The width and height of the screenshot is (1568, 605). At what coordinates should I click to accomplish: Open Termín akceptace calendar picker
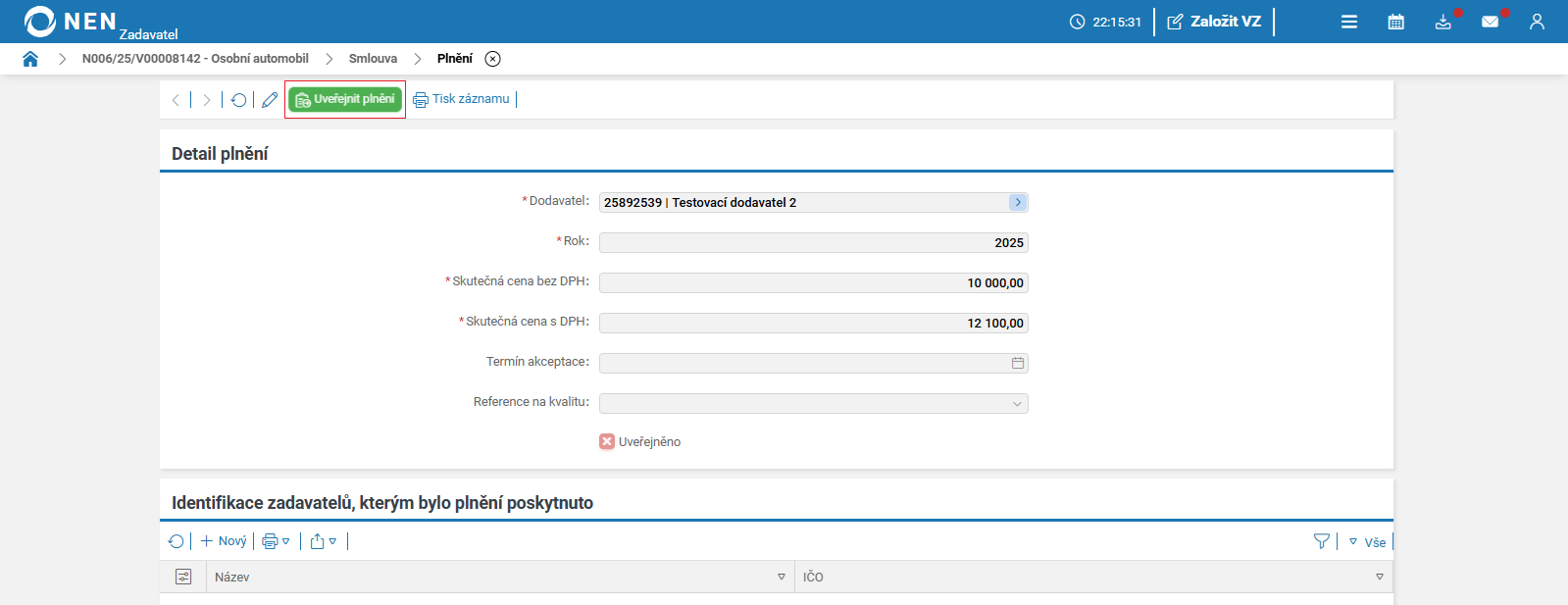coord(1018,363)
